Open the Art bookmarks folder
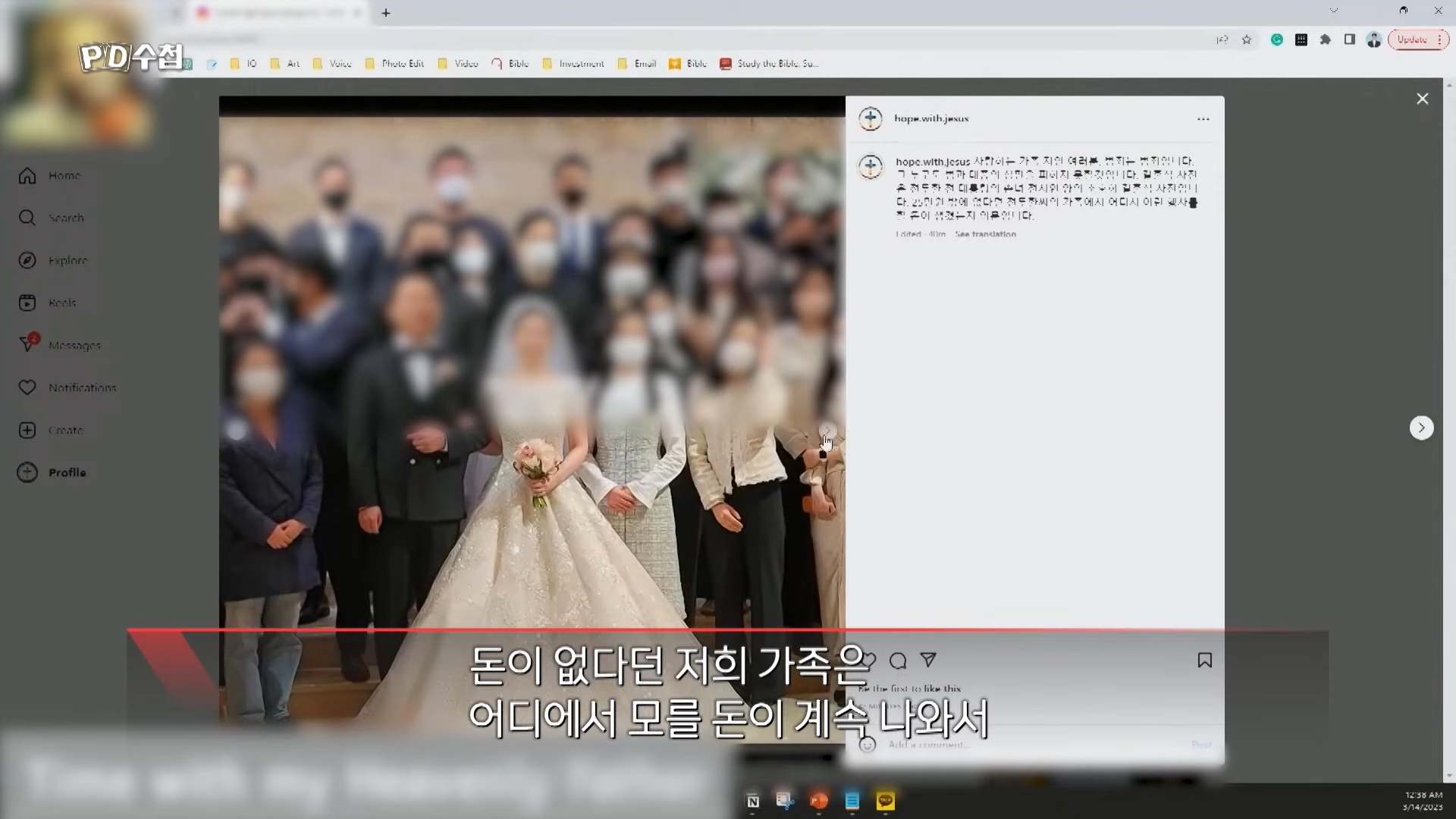Viewport: 1456px width, 819px height. (285, 64)
